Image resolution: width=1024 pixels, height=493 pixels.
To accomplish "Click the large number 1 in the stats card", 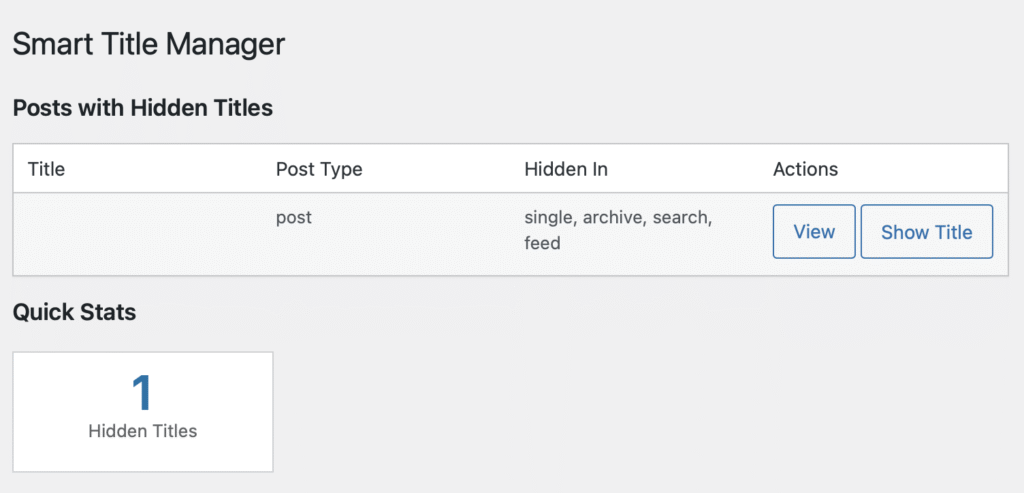I will [x=142, y=393].
